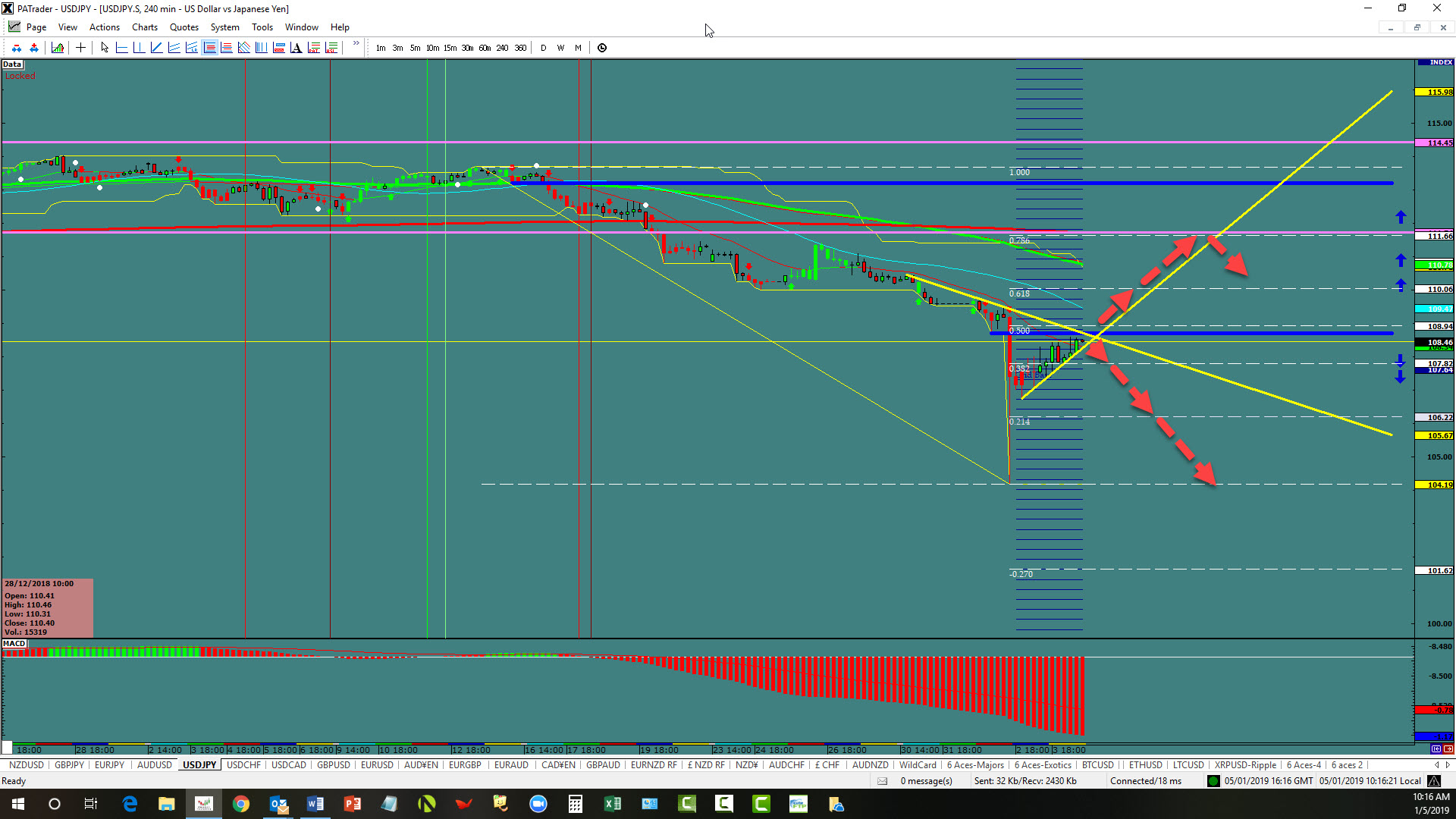Select the HSL lines tool icon
Image resolution: width=1456 pixels, height=819 pixels.
pyautogui.click(x=331, y=48)
